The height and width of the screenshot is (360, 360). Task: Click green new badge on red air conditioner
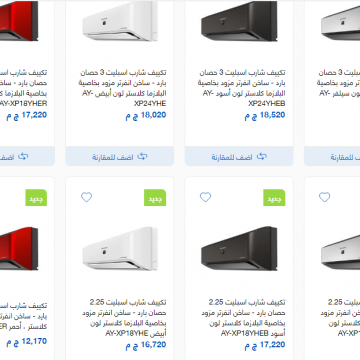tap(36, 198)
